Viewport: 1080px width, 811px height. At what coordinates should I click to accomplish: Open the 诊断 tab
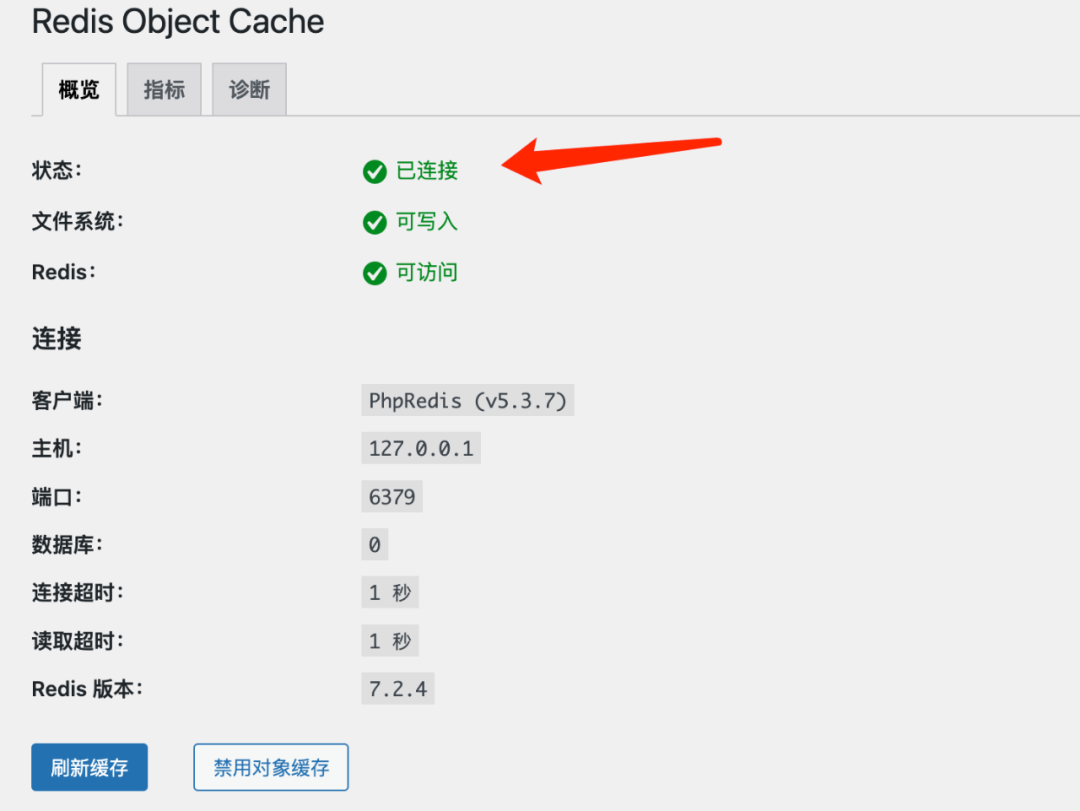tap(249, 90)
